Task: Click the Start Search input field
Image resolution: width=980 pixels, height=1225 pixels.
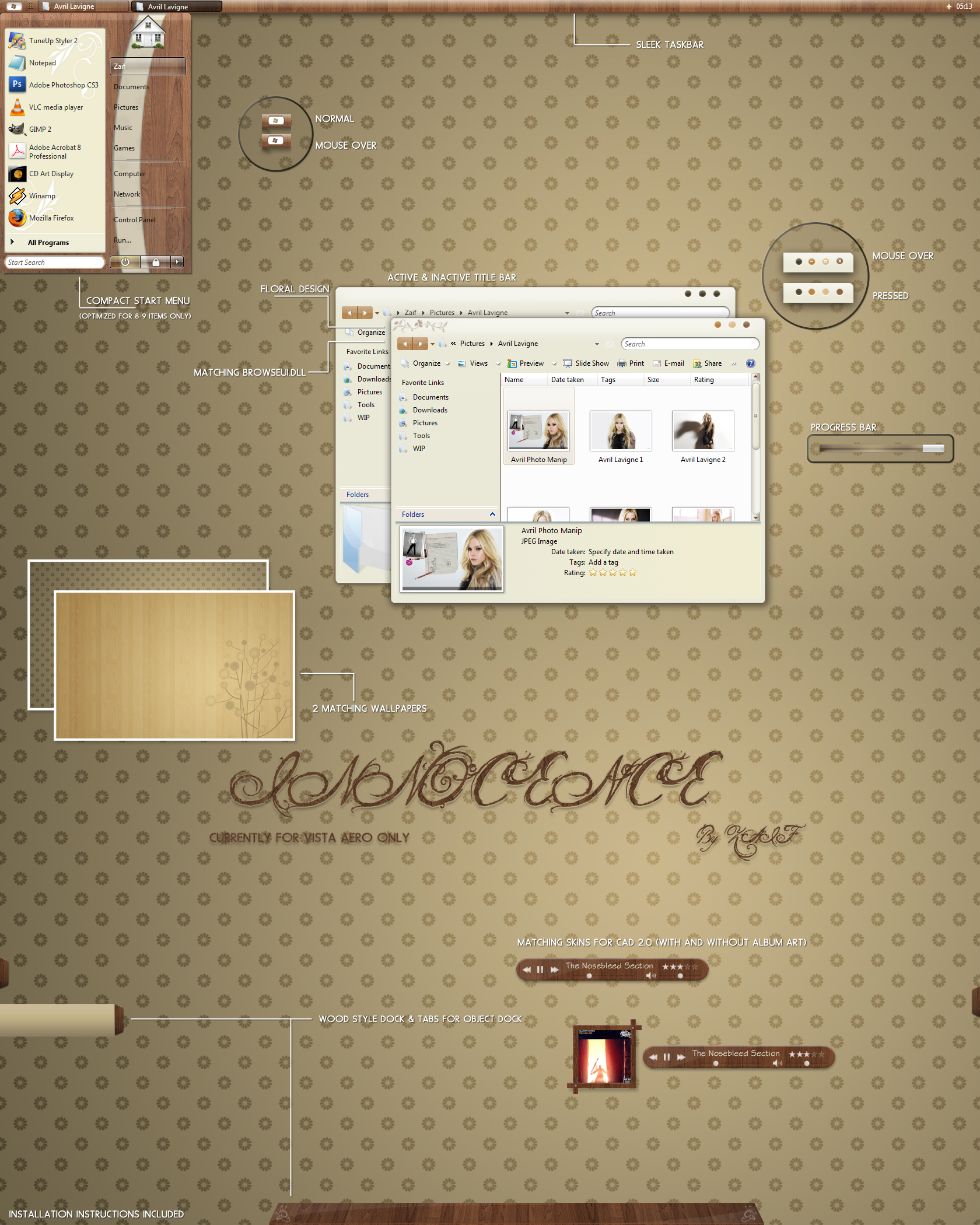Action: click(x=55, y=262)
